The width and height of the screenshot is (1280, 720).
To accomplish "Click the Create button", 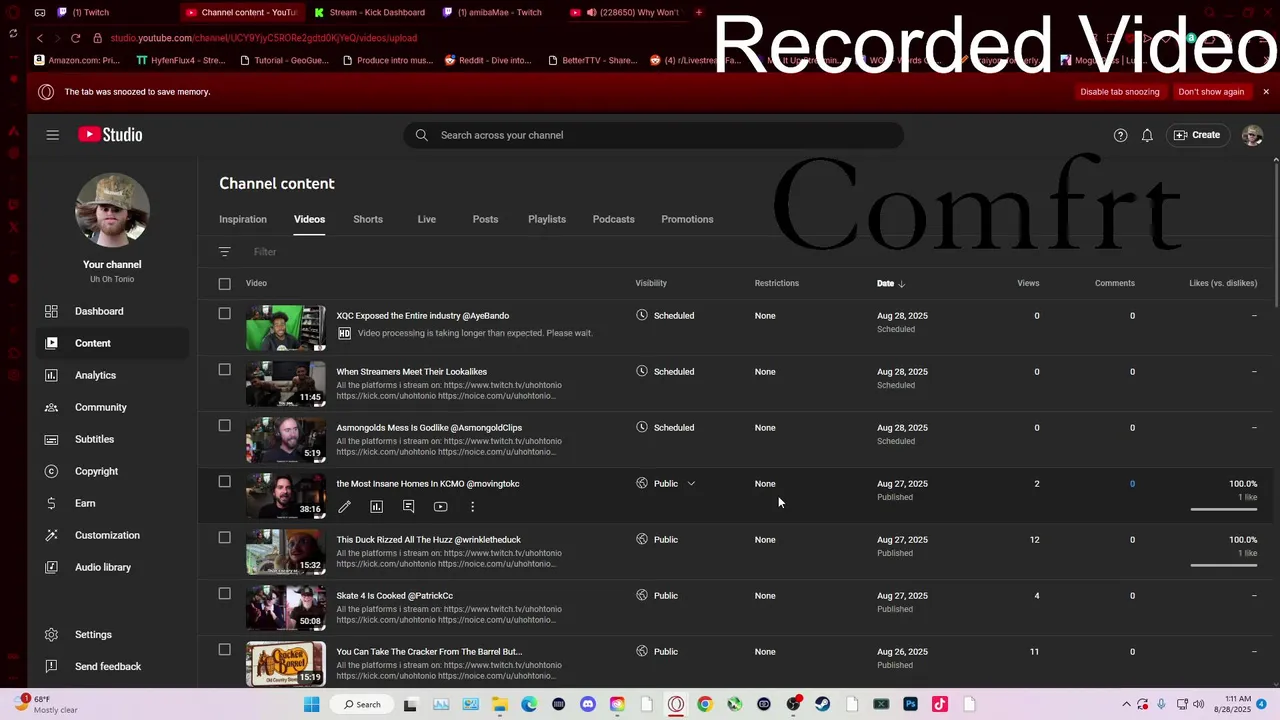I will [x=1197, y=135].
